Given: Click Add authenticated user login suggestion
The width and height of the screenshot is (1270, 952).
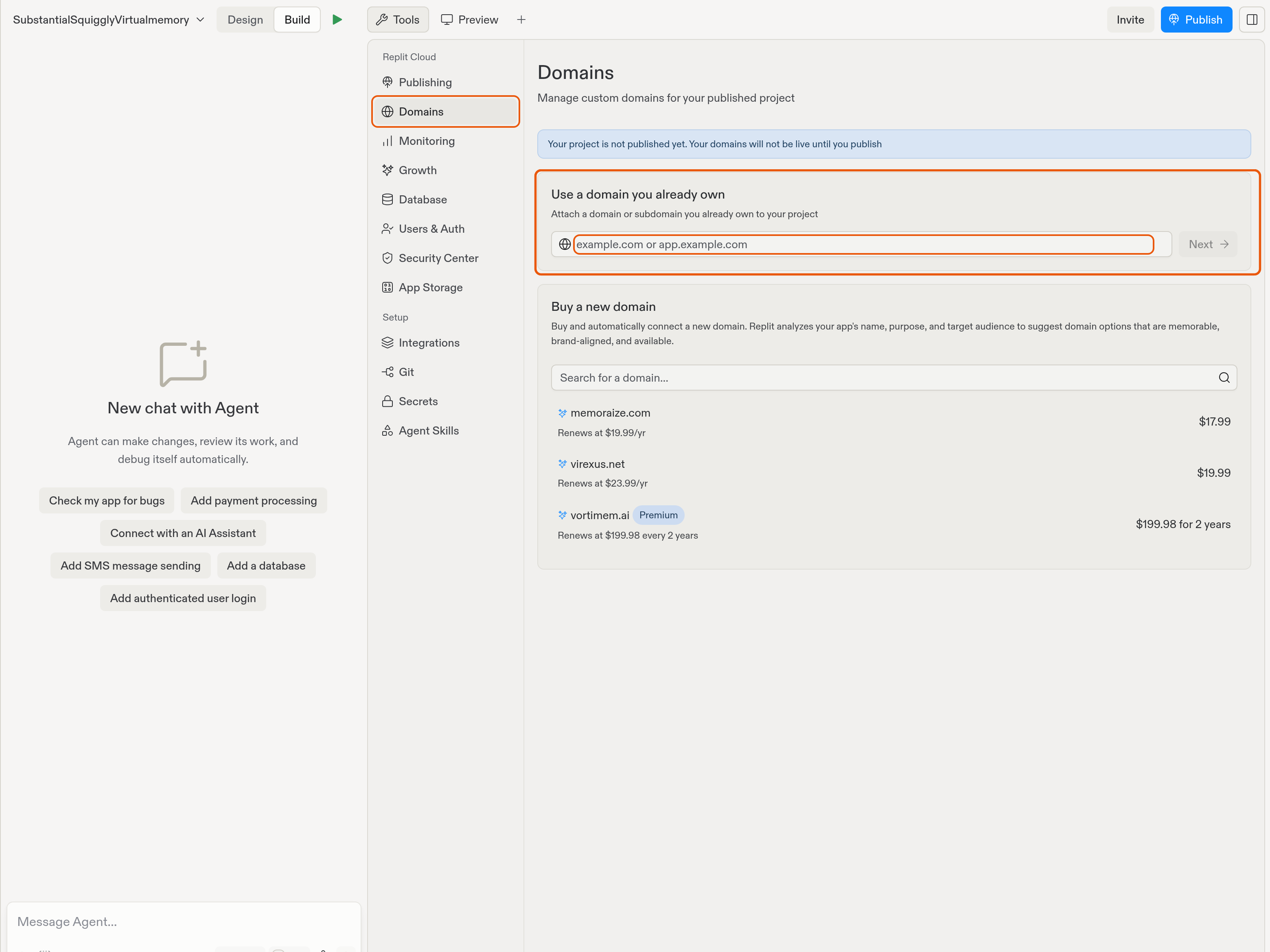Looking at the screenshot, I should coord(183,598).
